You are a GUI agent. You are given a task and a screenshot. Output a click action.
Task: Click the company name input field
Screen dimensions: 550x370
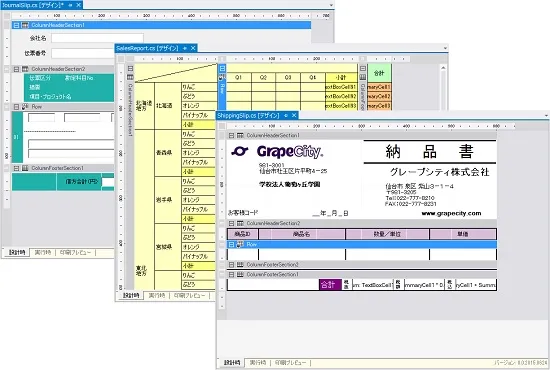pos(98,38)
